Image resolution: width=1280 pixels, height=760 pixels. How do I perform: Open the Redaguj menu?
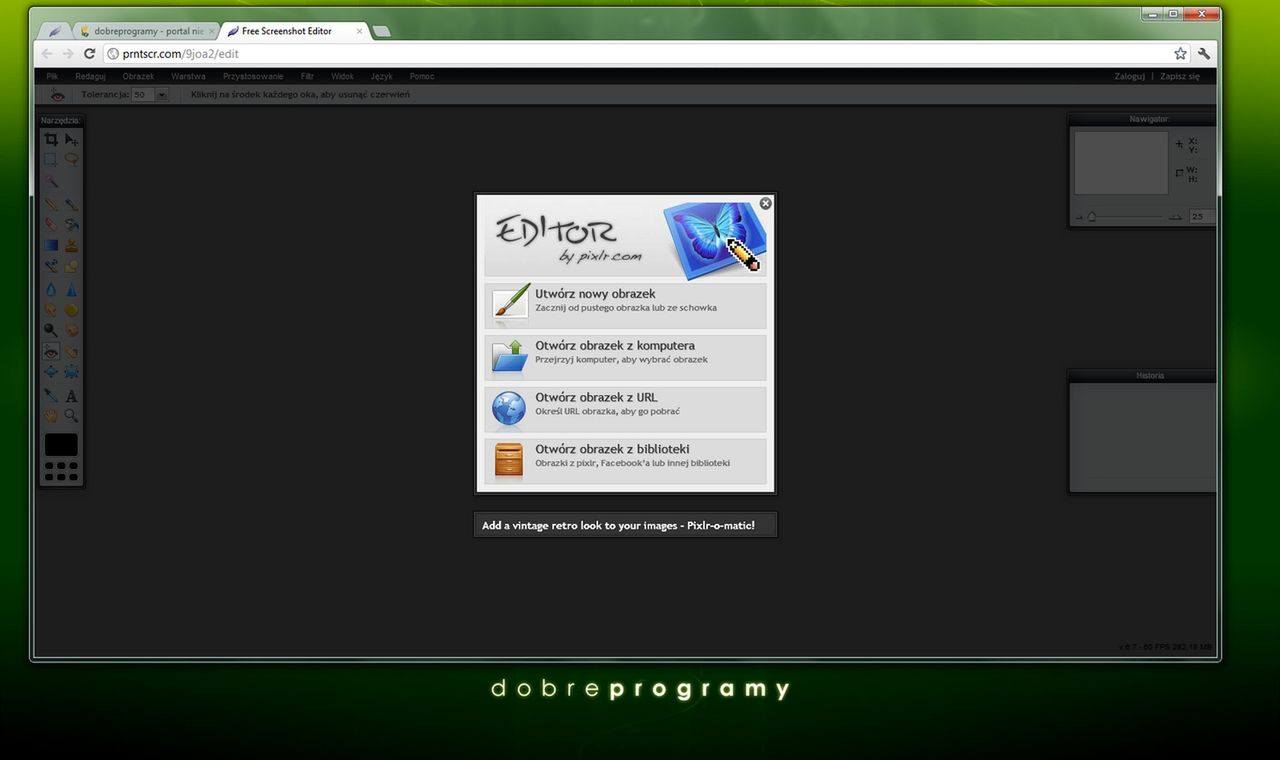click(x=90, y=76)
